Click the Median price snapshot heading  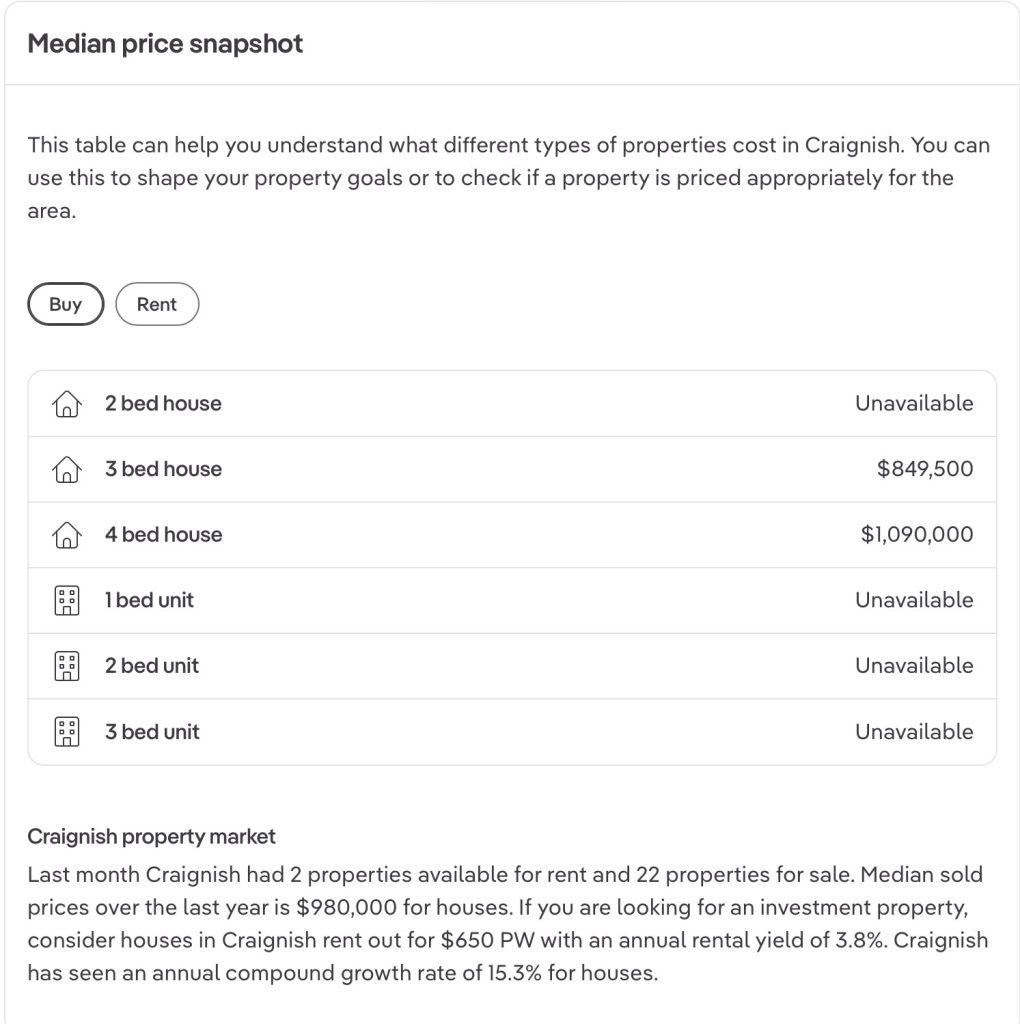pos(165,44)
